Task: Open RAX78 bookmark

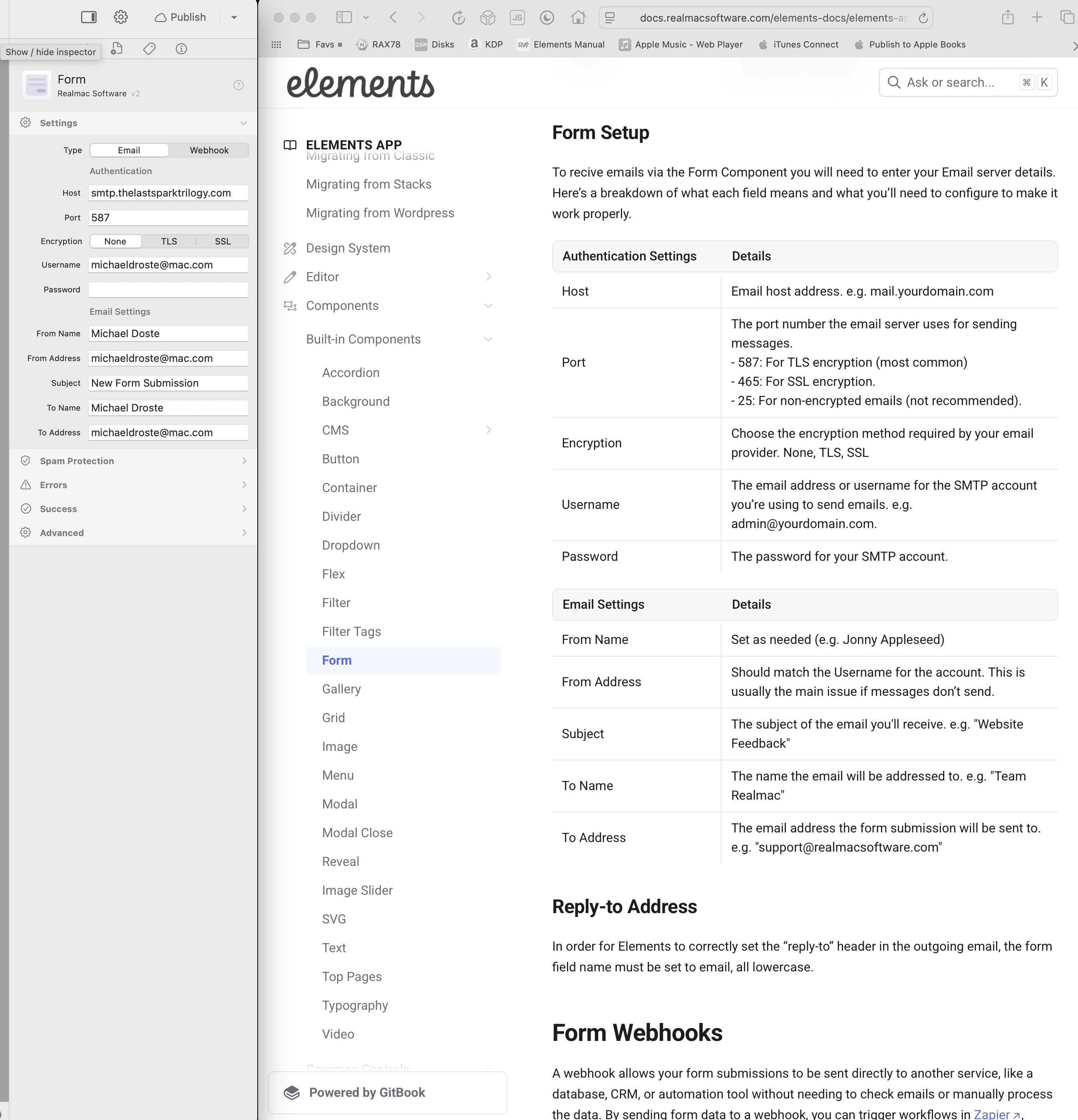Action: 378,45
